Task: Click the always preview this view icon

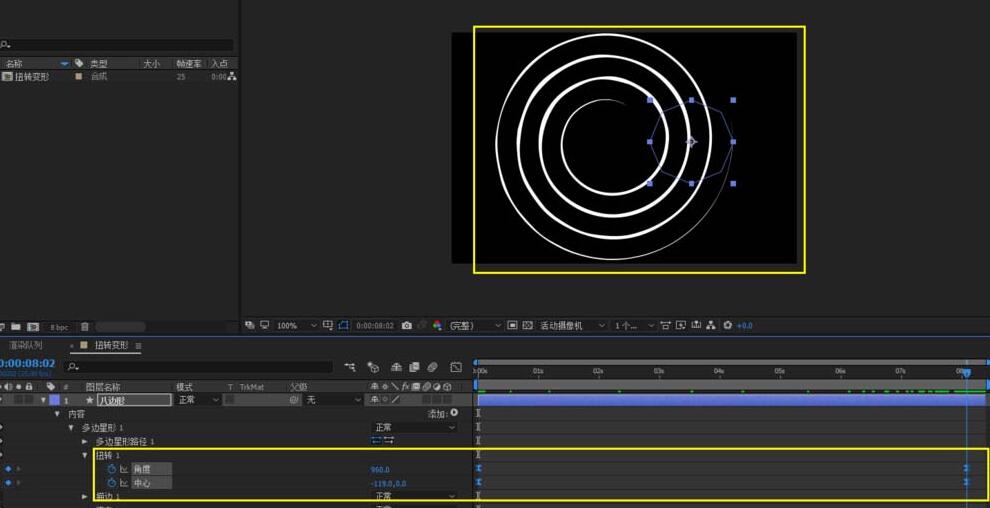Action: (x=249, y=325)
